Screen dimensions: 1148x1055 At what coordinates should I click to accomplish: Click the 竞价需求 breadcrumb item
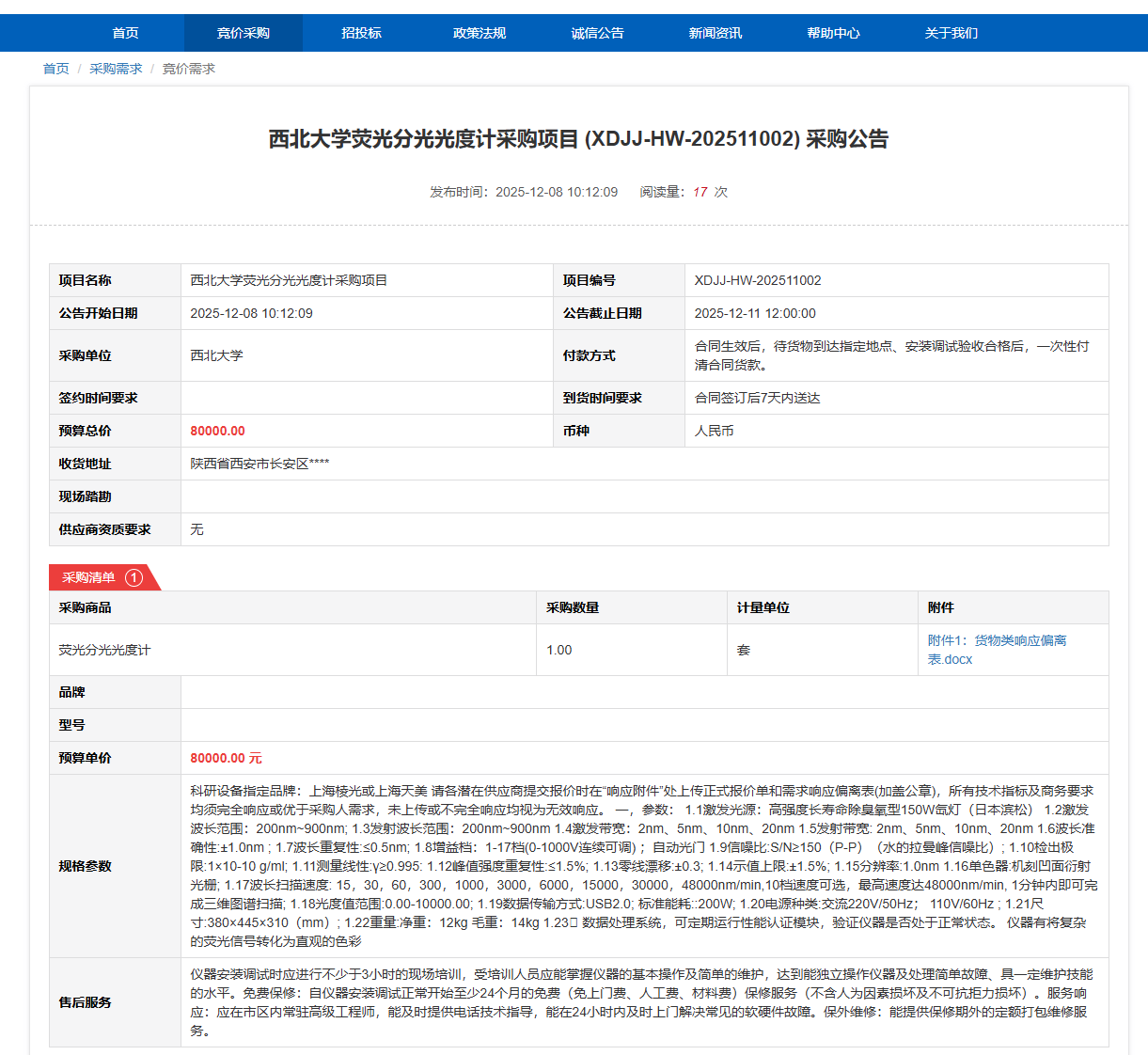pos(188,69)
